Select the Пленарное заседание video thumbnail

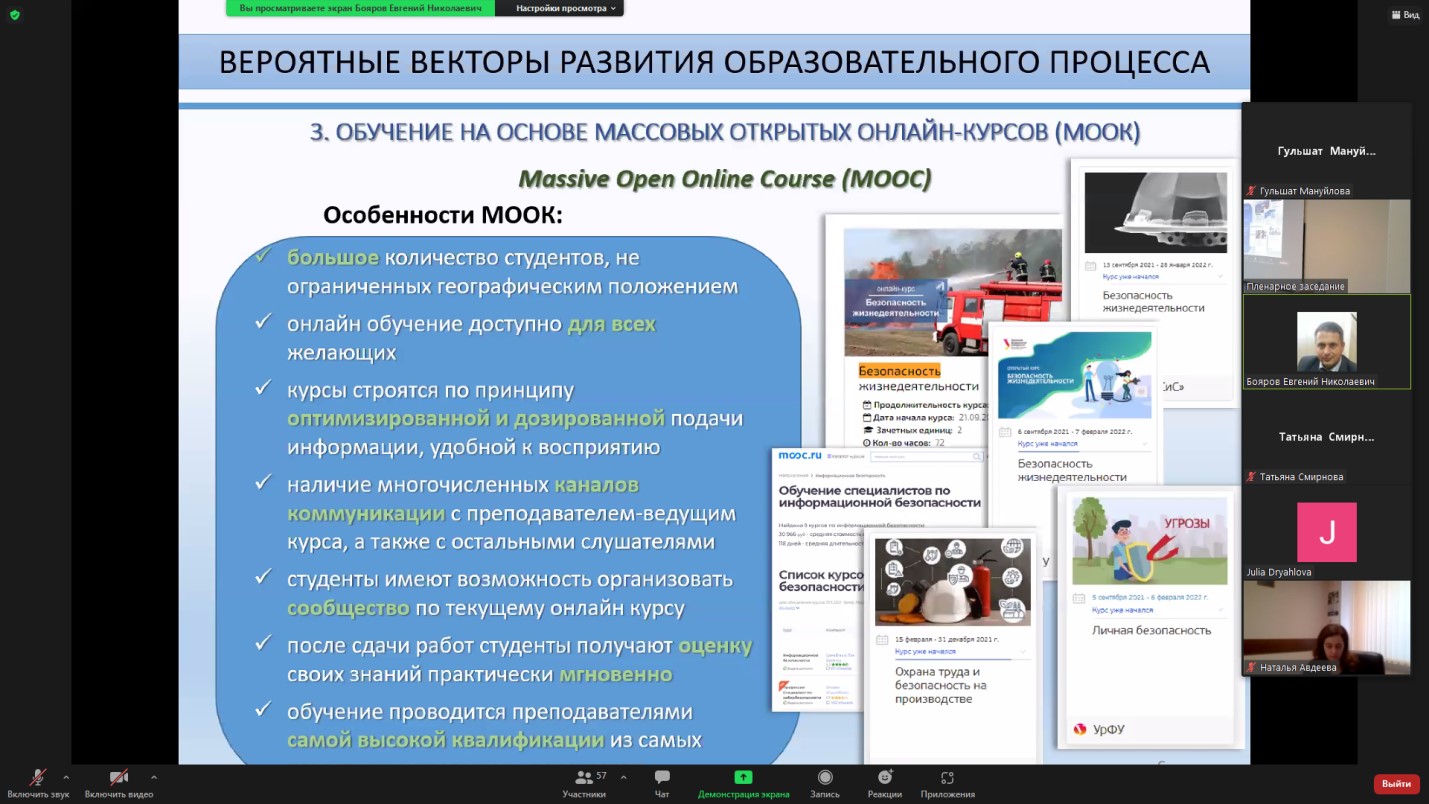click(x=1326, y=245)
